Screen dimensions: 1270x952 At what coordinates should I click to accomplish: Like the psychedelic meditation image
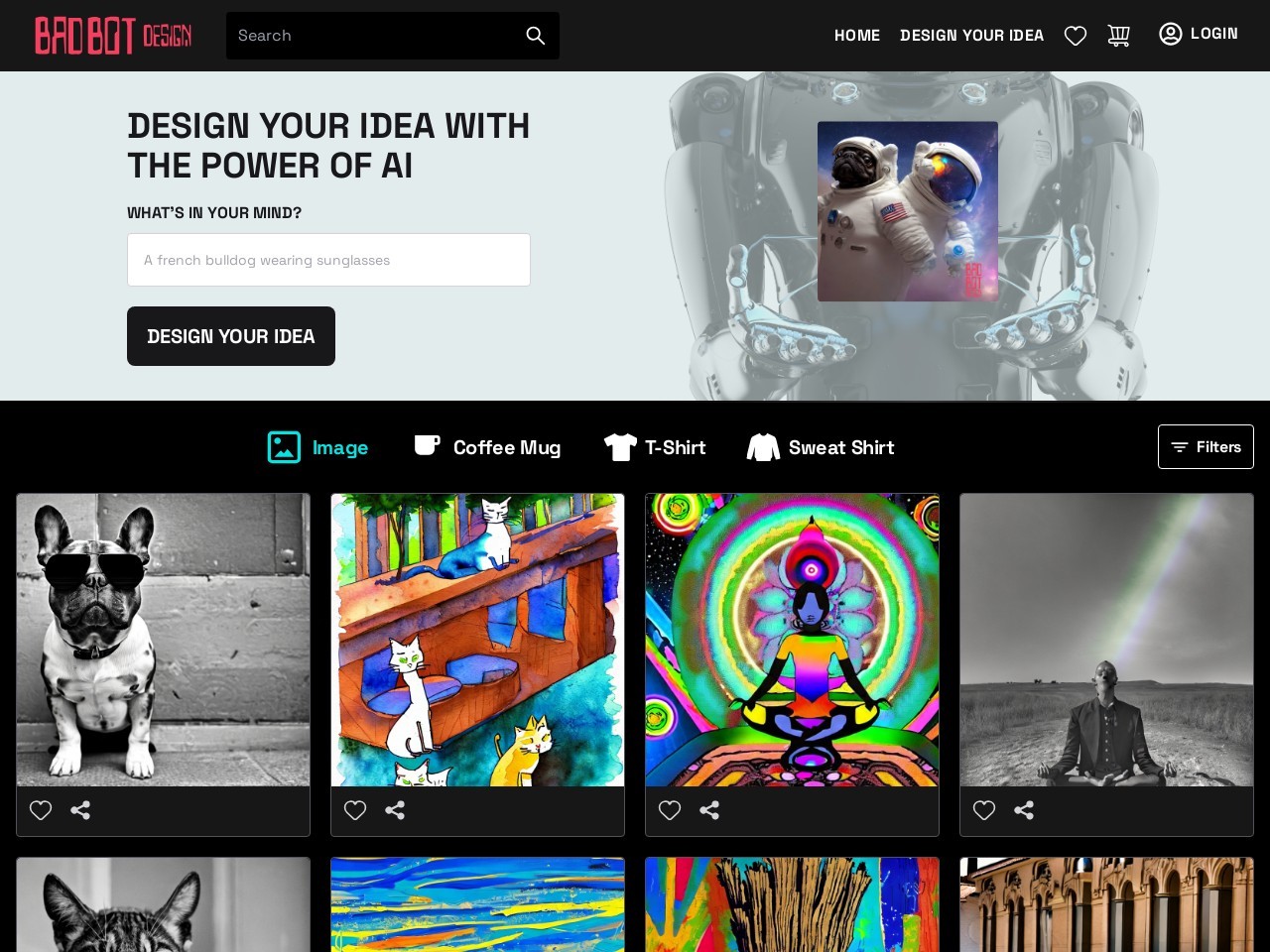670,810
